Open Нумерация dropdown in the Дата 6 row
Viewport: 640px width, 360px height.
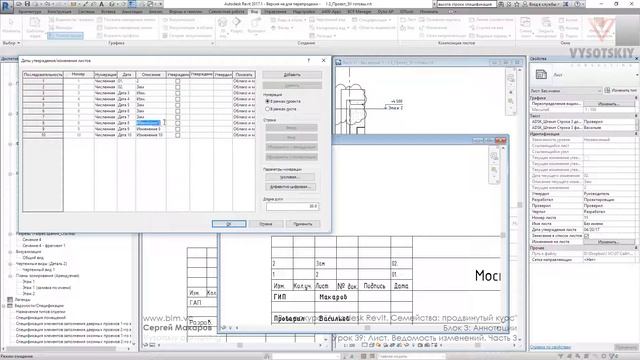(x=105, y=111)
